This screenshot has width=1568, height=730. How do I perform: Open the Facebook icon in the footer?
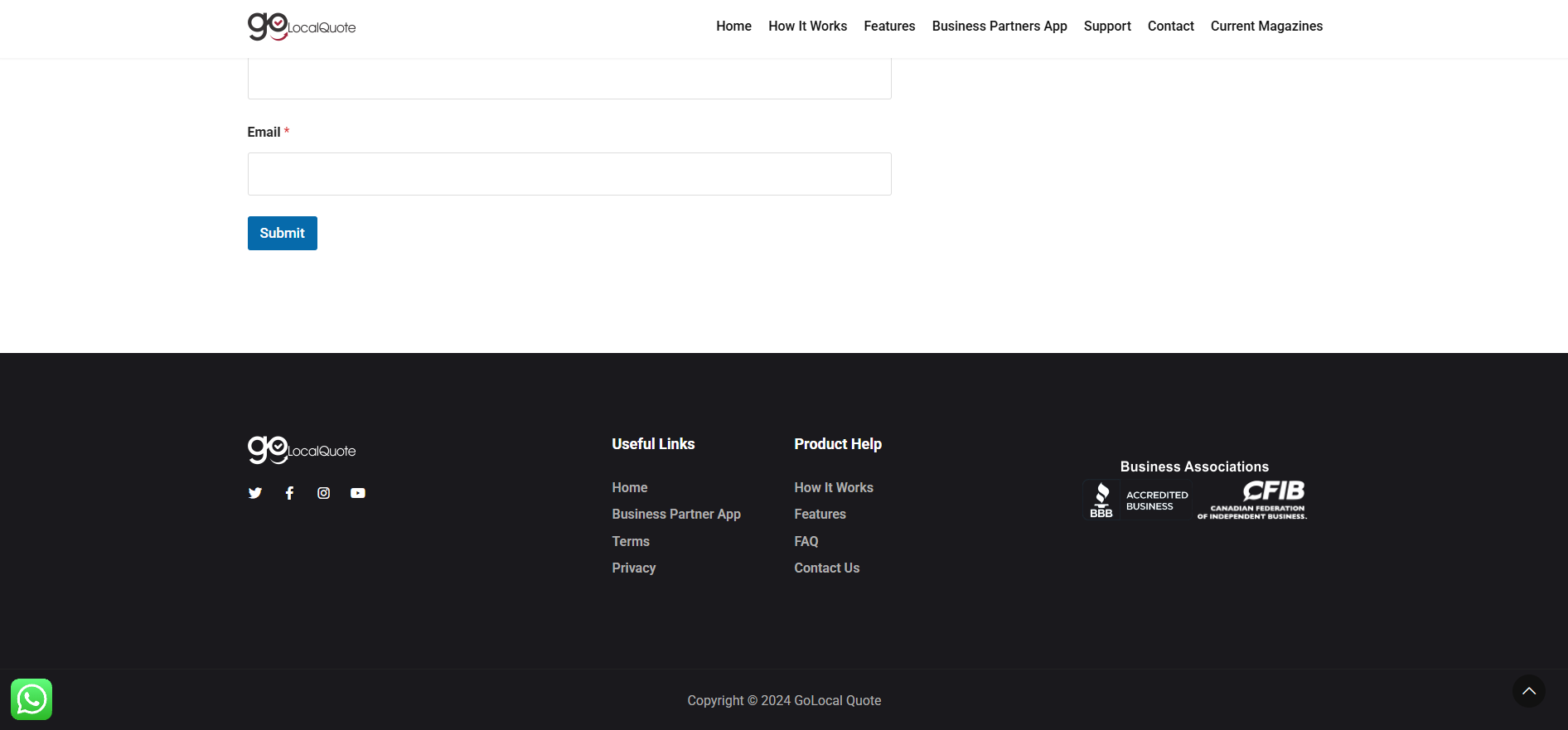289,493
